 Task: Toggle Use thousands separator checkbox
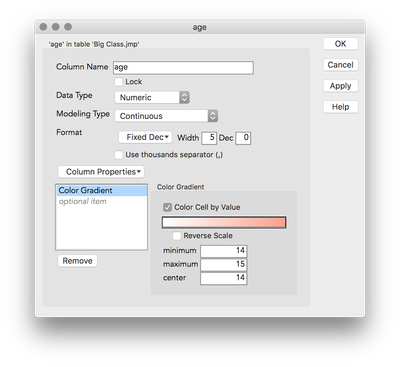118,155
